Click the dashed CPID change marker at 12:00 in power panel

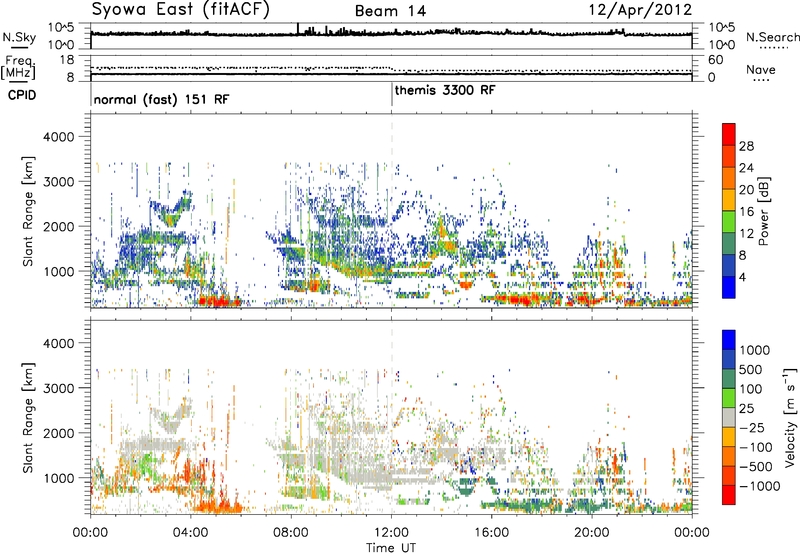coord(392,211)
